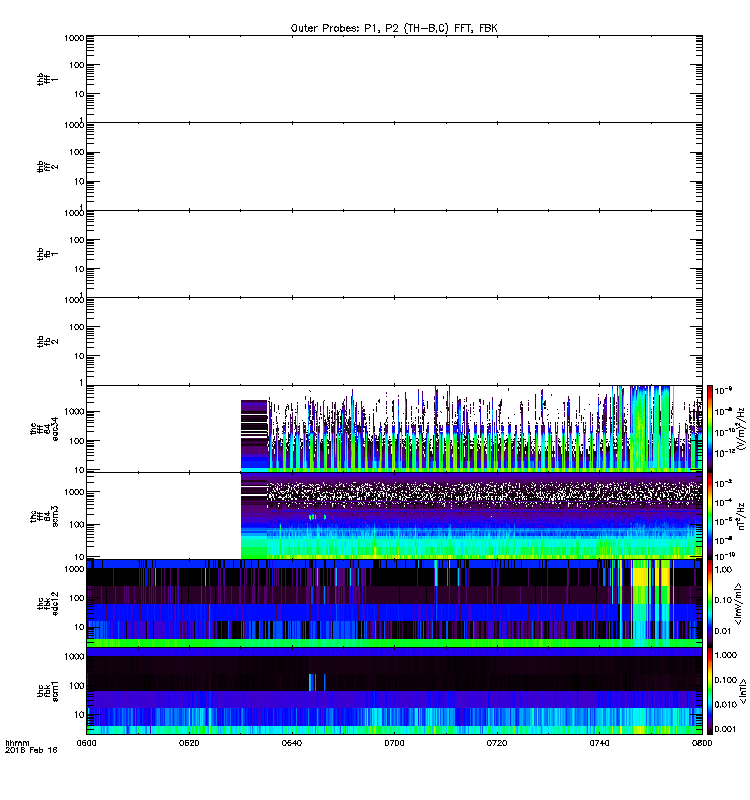
Task: Click the solid purple block starting the edc34 data
Action: click(254, 435)
